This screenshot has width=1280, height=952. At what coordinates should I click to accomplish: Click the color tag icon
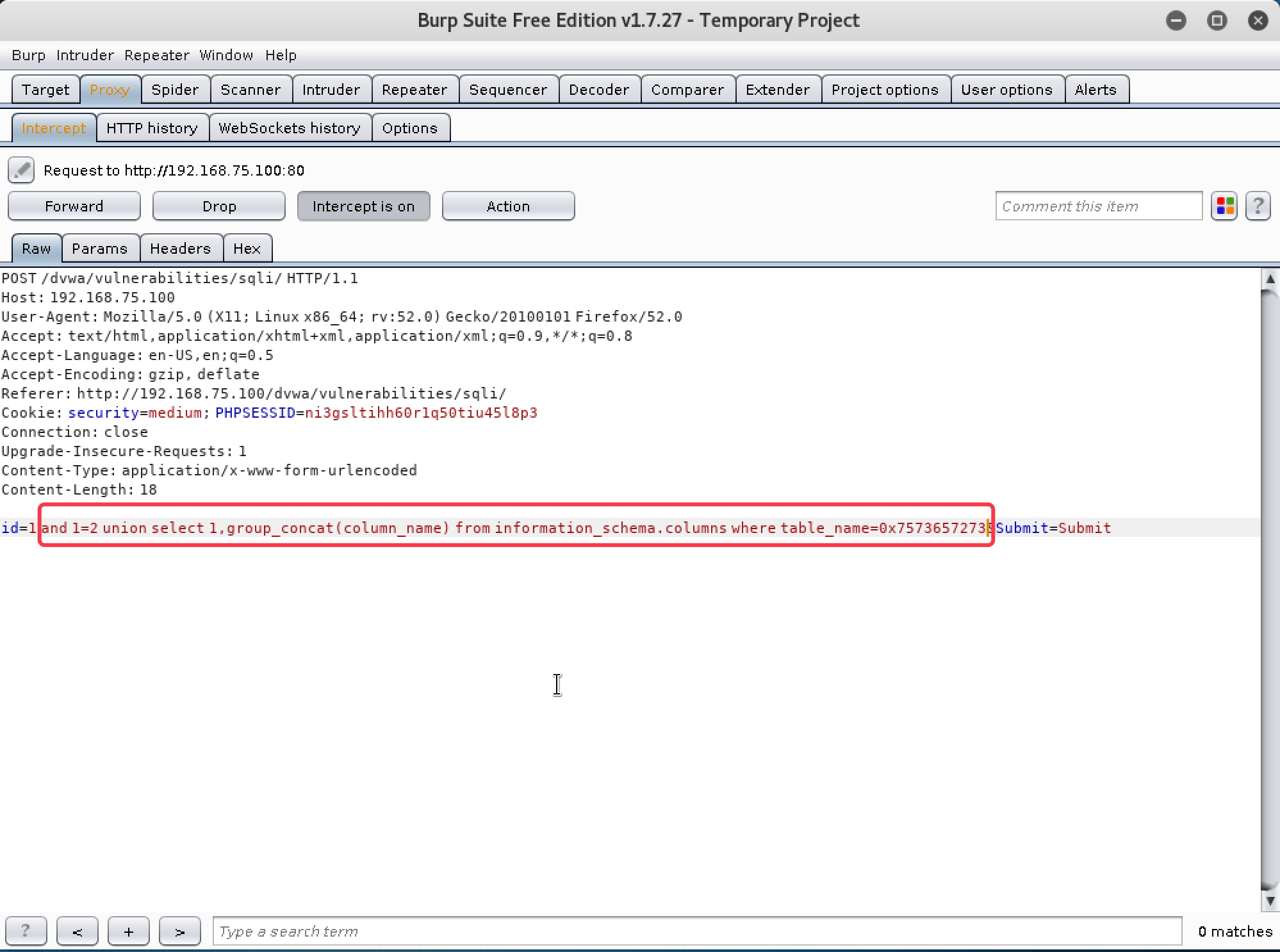pyautogui.click(x=1224, y=206)
